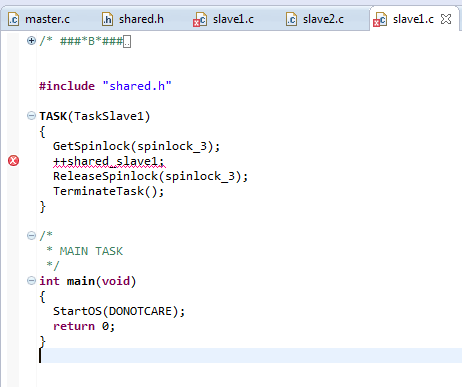This screenshot has width=462, height=387.
Task: Click the shared.h header file icon
Action: pos(107,19)
